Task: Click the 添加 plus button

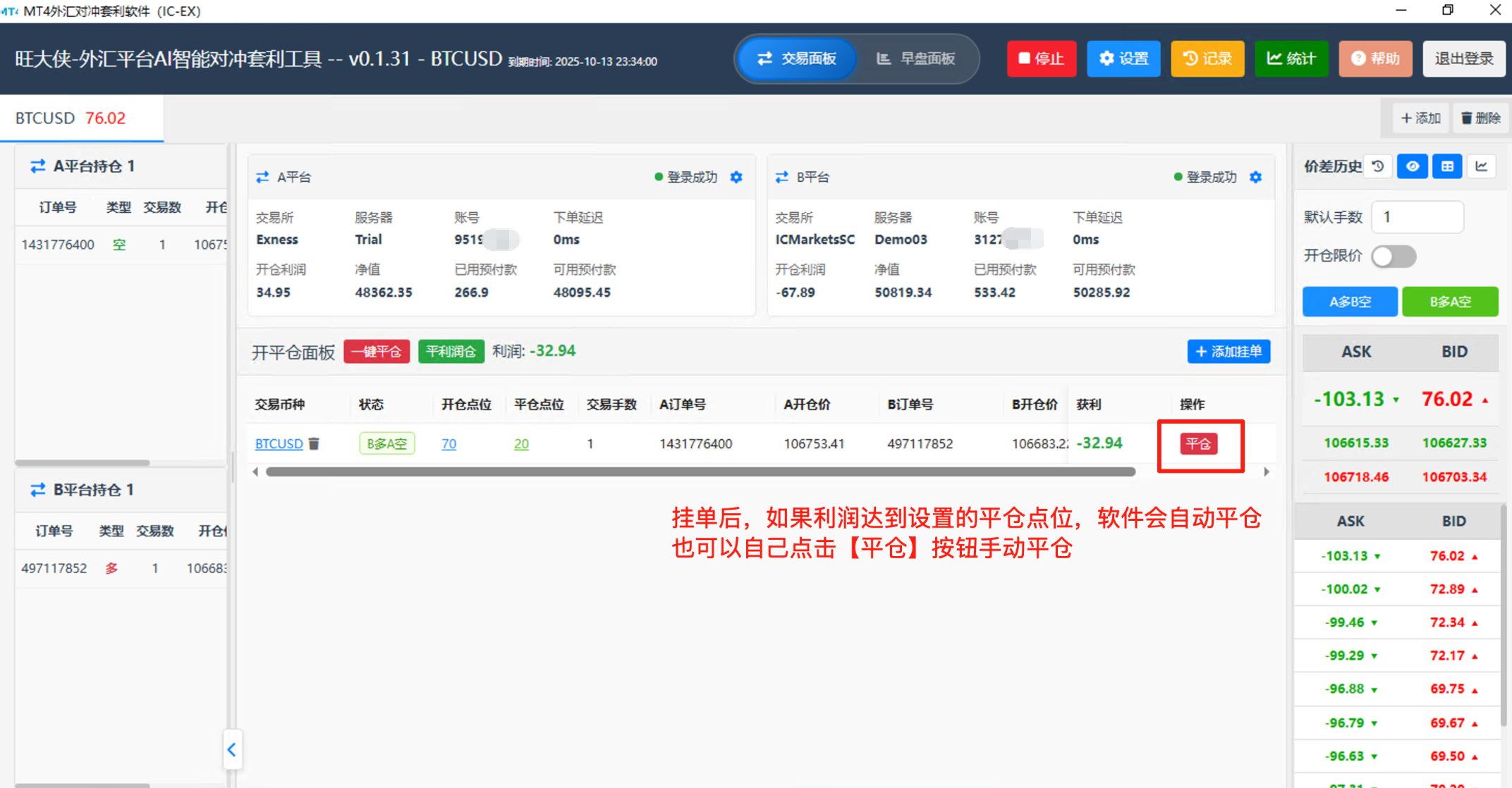Action: point(1420,118)
